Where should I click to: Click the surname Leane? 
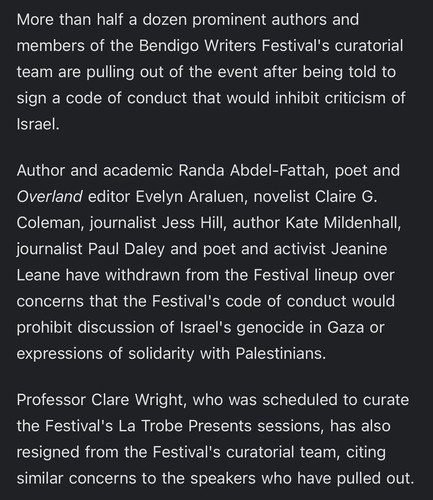[38, 275]
